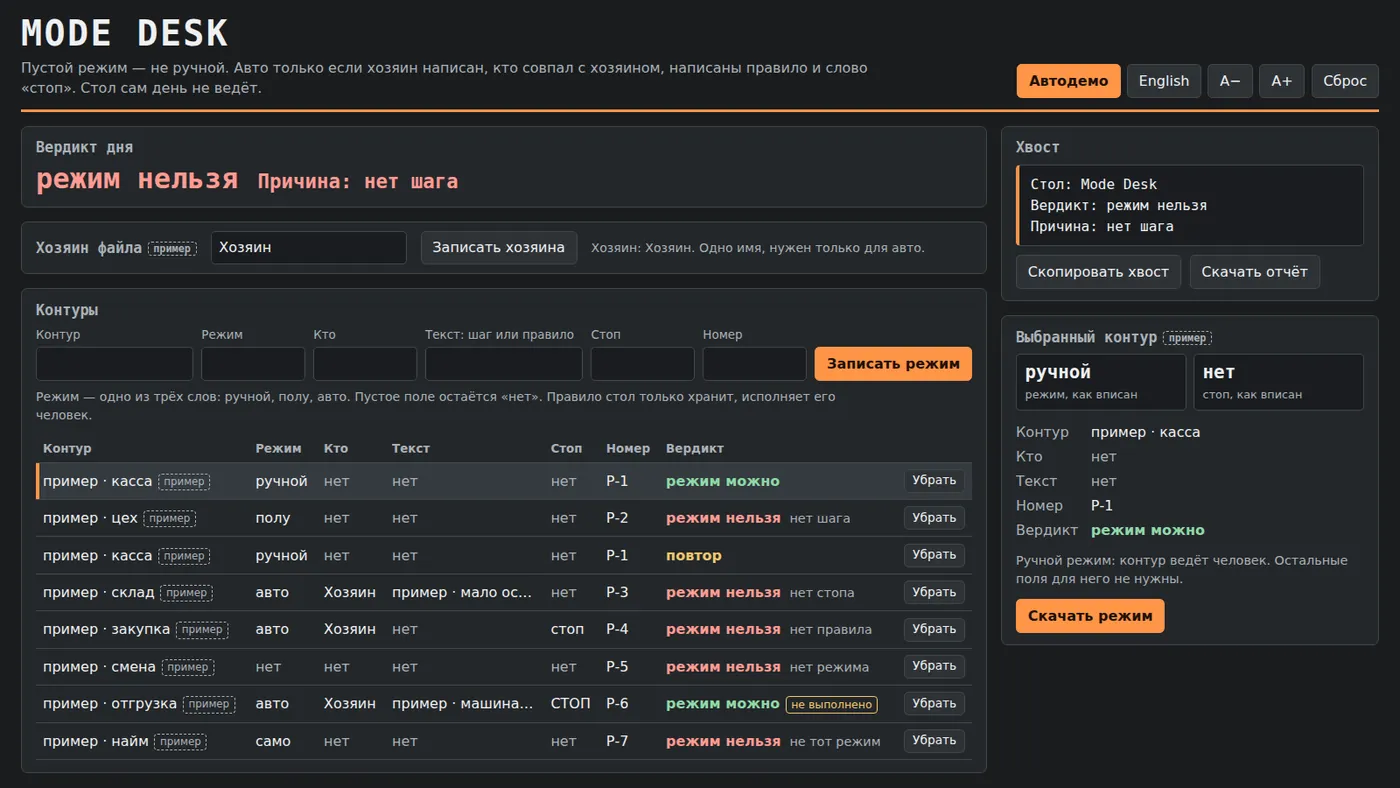Click the Скачать режим button

coord(1090,616)
